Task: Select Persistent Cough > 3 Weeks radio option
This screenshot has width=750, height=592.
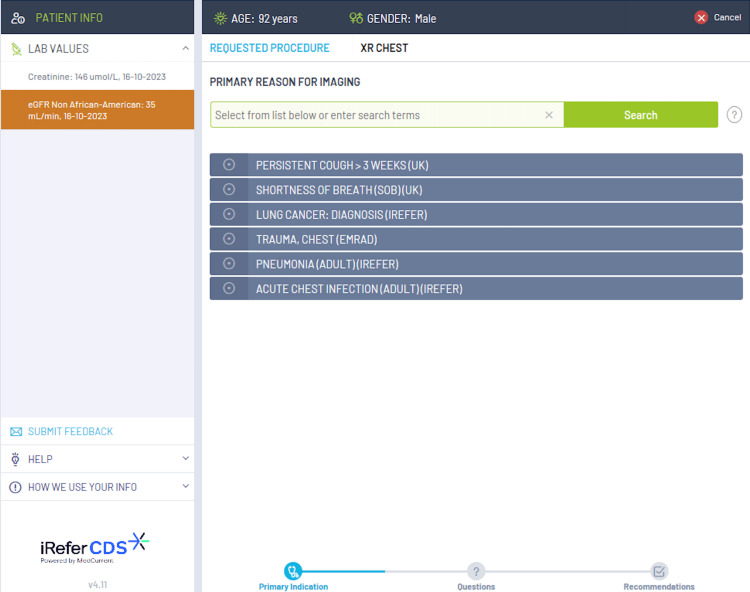Action: coord(229,165)
